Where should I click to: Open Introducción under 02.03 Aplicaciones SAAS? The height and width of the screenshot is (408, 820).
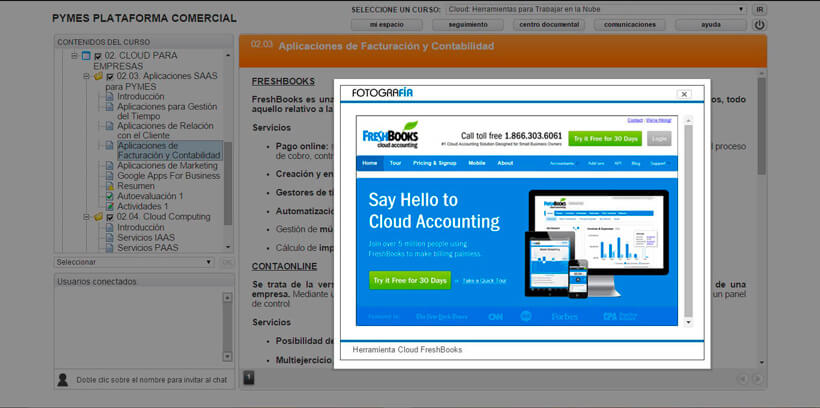140,97
